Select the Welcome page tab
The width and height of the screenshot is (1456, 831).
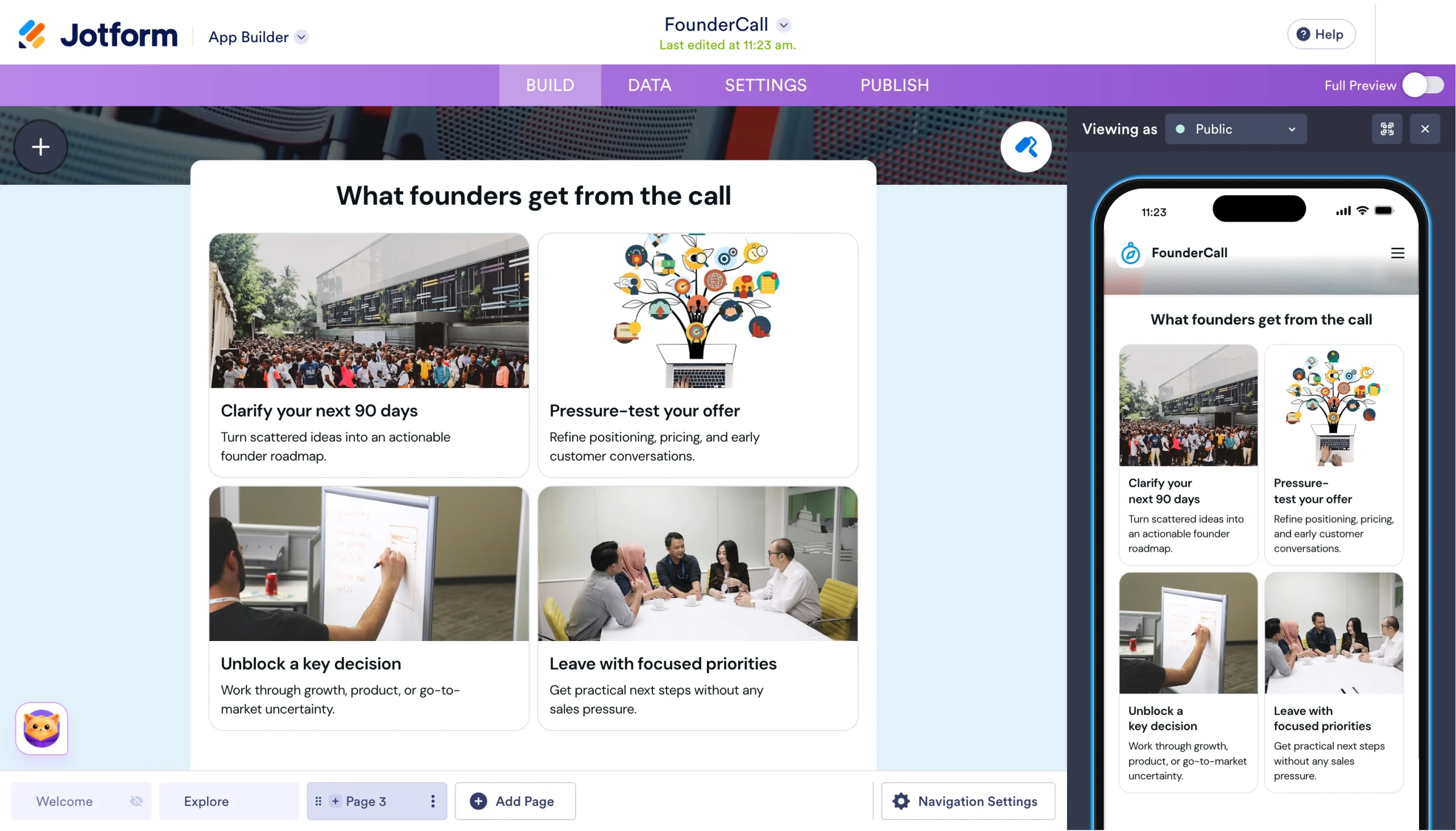tap(81, 801)
